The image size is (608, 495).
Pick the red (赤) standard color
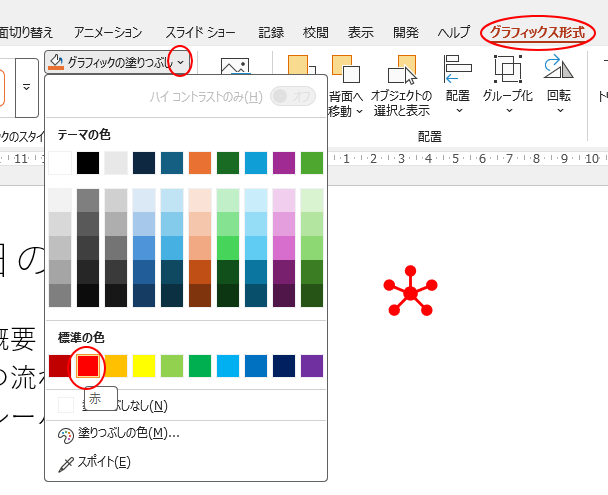tap(88, 366)
